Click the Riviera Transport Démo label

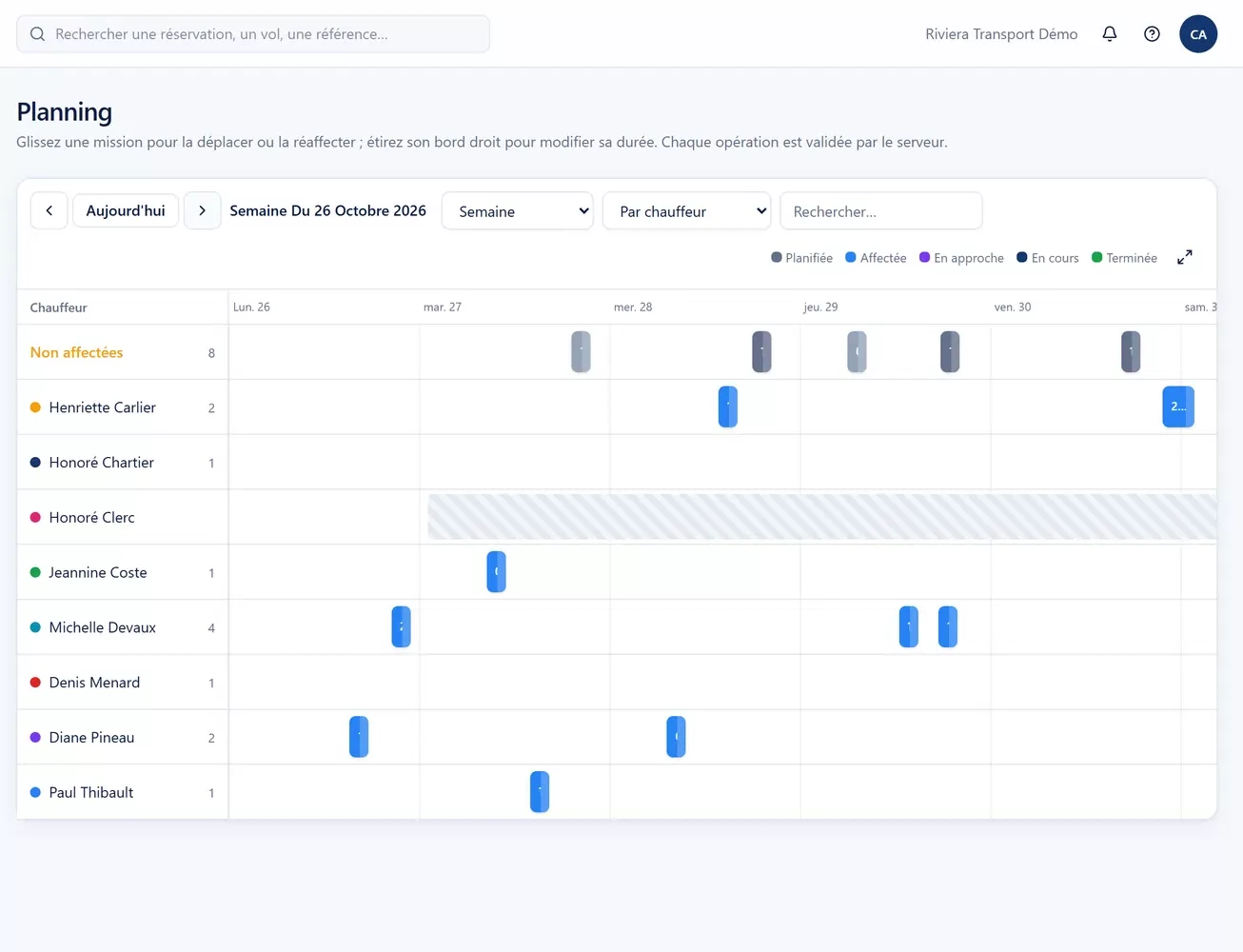1001,34
